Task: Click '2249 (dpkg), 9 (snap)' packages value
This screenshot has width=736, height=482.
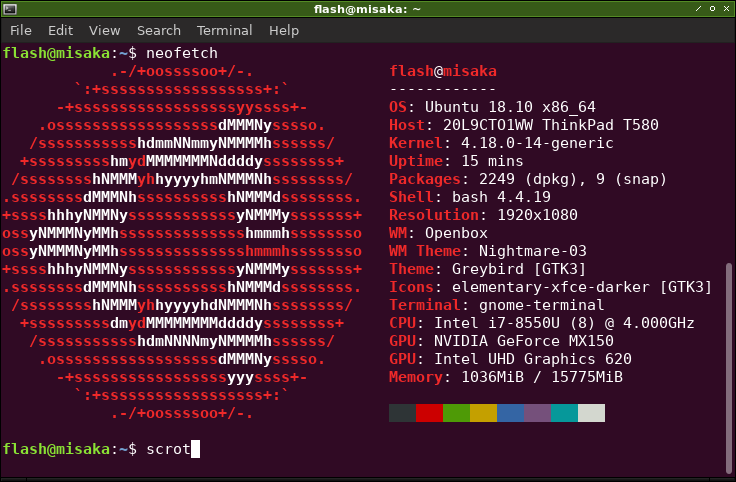Action: (573, 179)
